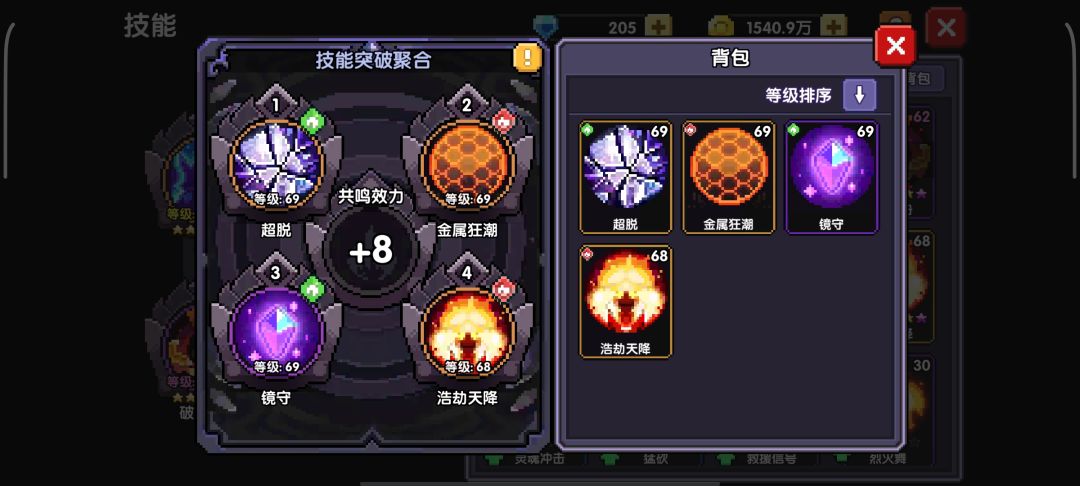Image resolution: width=1080 pixels, height=486 pixels.
Task: Click red badge on slot 4
Action: point(503,289)
